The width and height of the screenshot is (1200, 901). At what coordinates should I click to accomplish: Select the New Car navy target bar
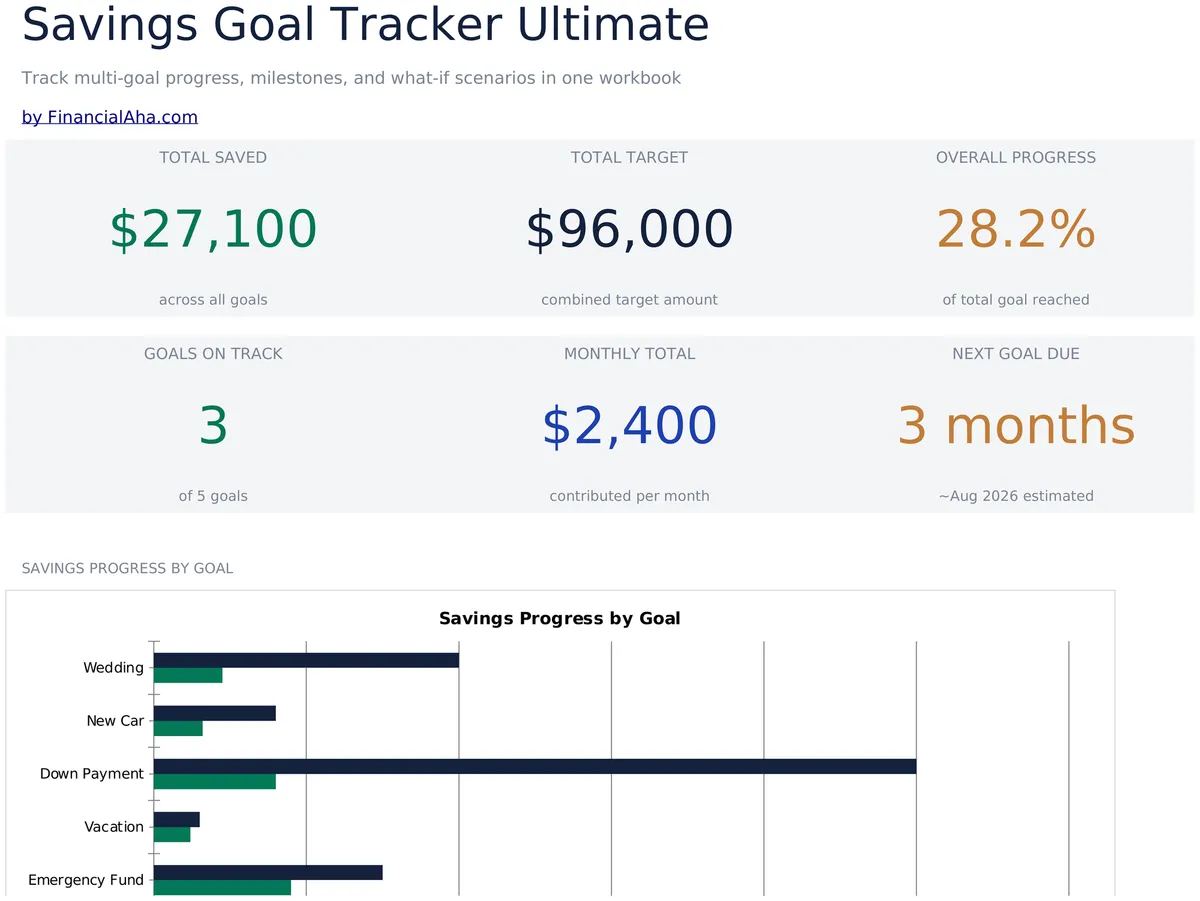pos(215,713)
